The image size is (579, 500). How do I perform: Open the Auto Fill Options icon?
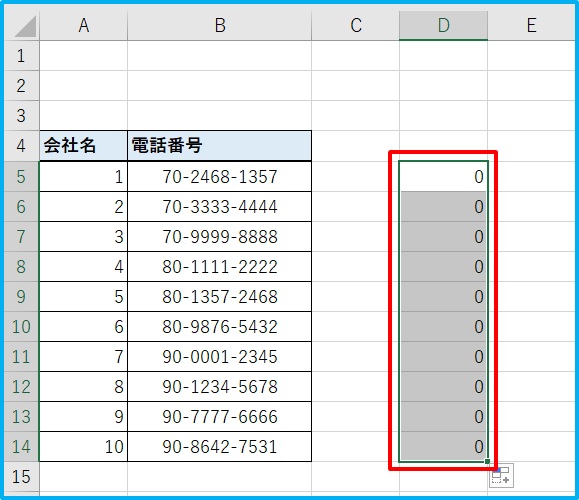click(x=501, y=476)
